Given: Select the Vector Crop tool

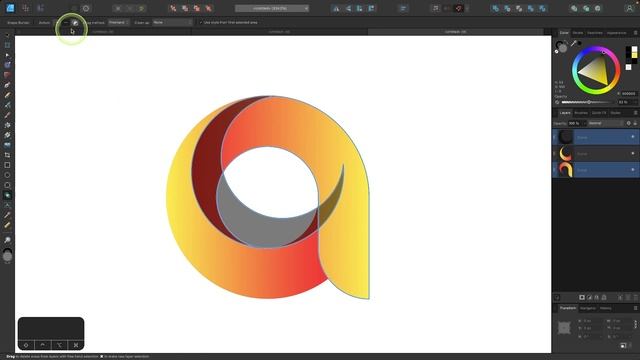Looking at the screenshot, I should (7, 155).
